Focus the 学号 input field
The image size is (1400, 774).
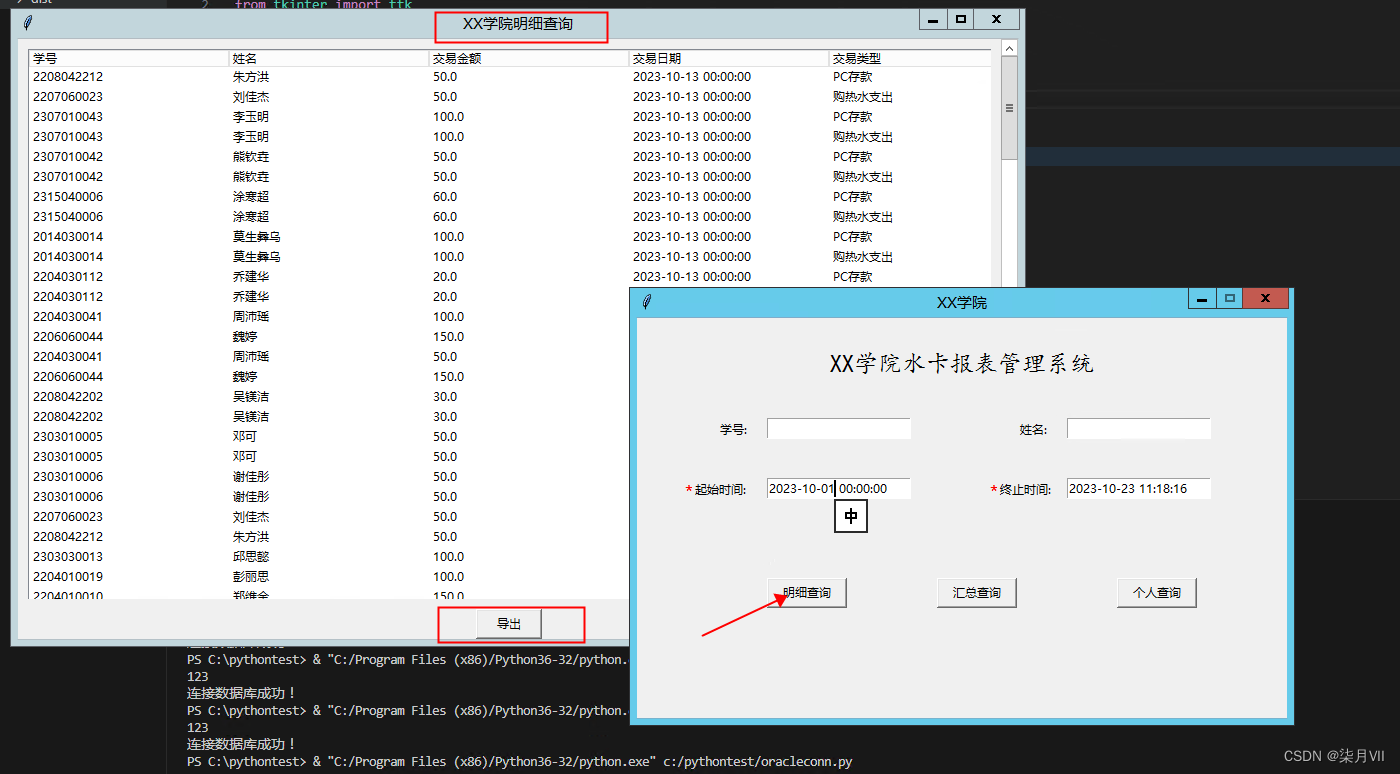(839, 428)
